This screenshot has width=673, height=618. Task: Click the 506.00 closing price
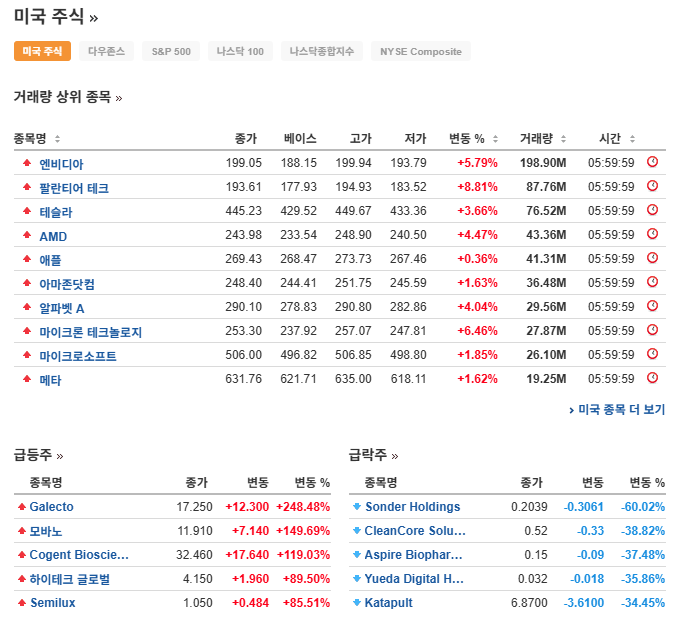coord(243,355)
